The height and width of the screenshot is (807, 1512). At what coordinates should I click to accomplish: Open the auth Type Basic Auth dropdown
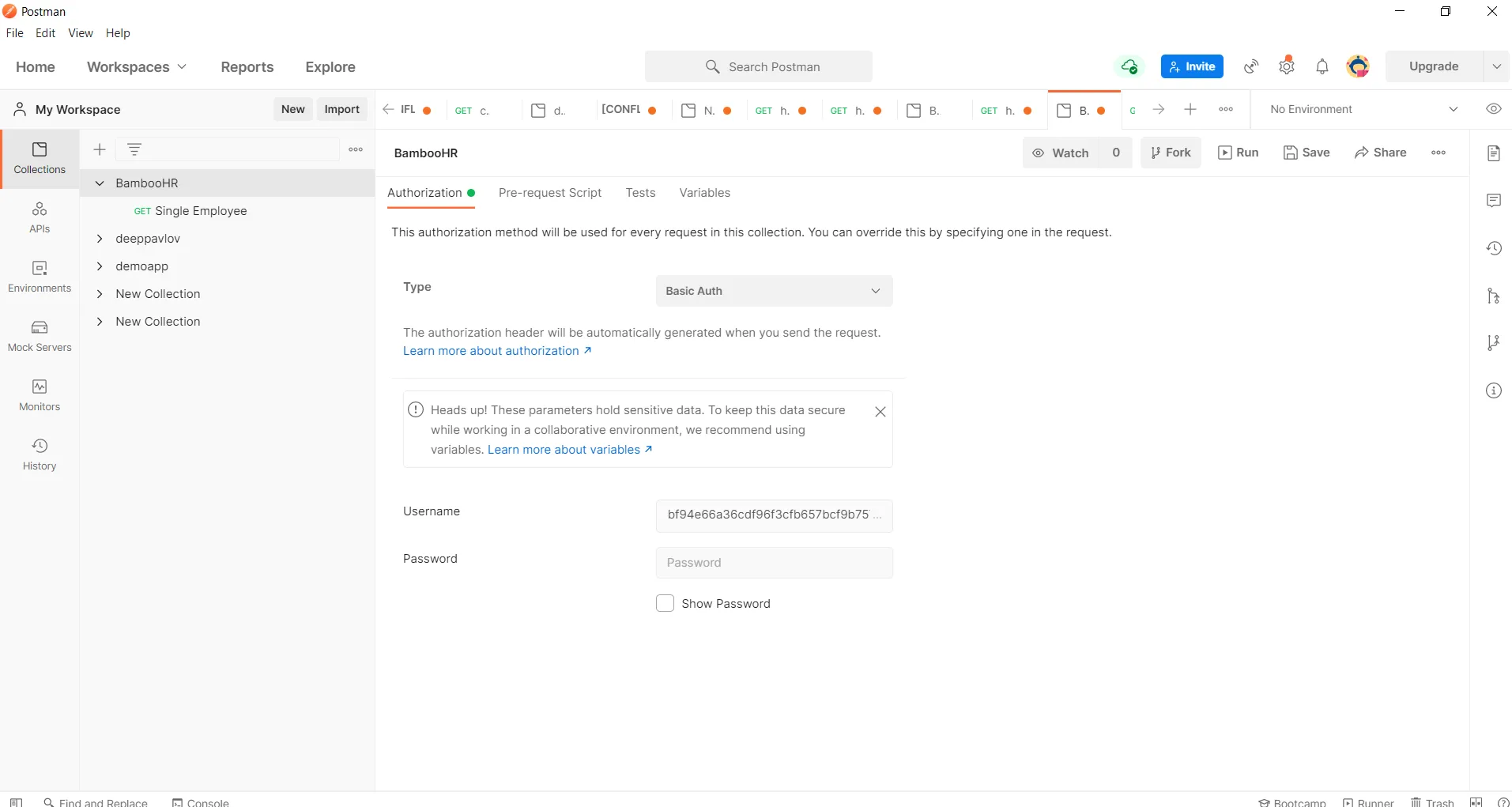[x=775, y=291]
